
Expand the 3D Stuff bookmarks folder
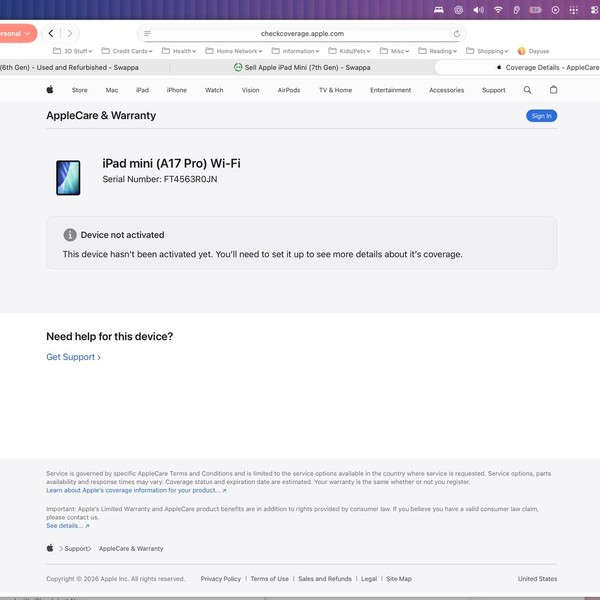(x=73, y=51)
